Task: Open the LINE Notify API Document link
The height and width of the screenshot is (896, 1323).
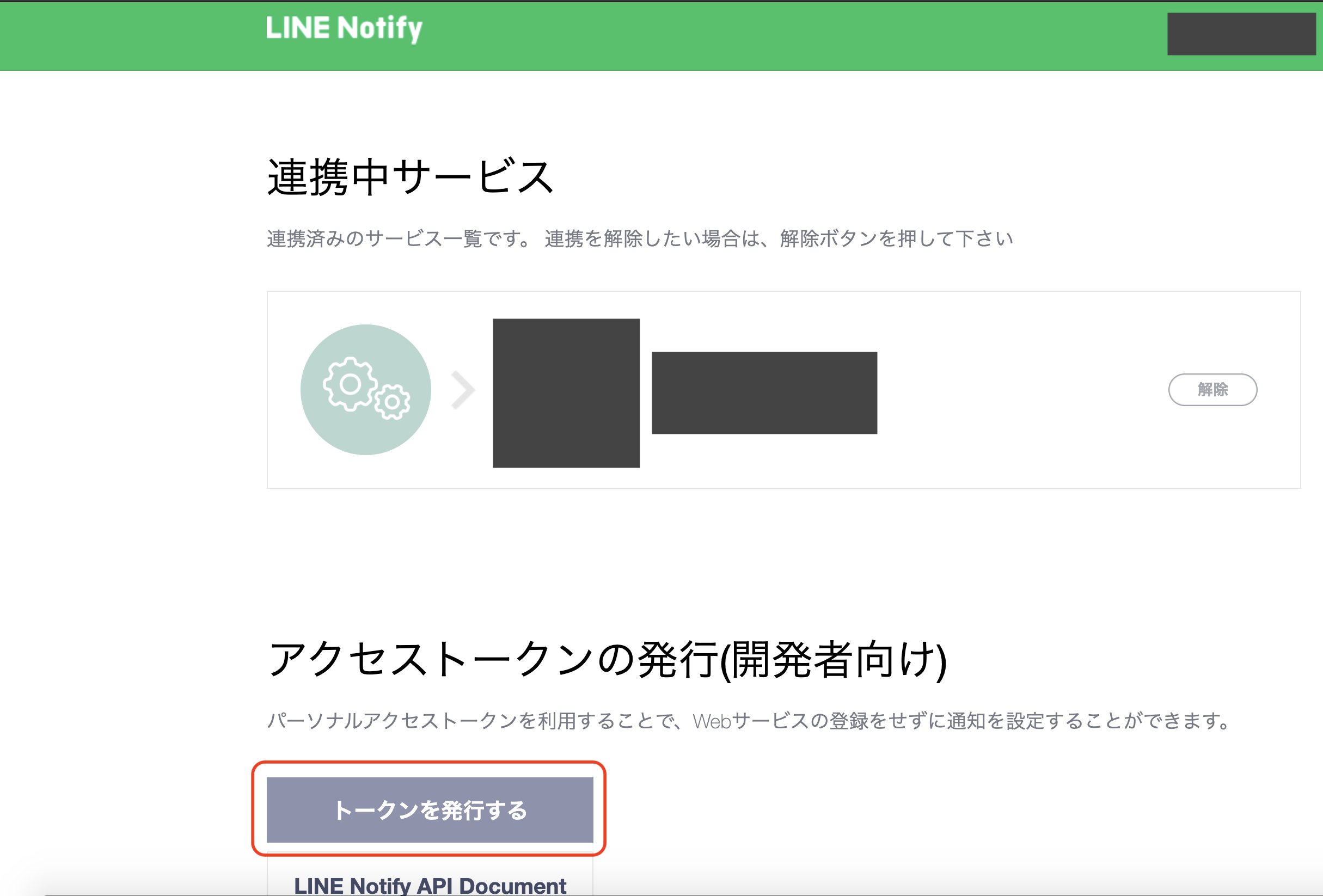Action: (430, 885)
